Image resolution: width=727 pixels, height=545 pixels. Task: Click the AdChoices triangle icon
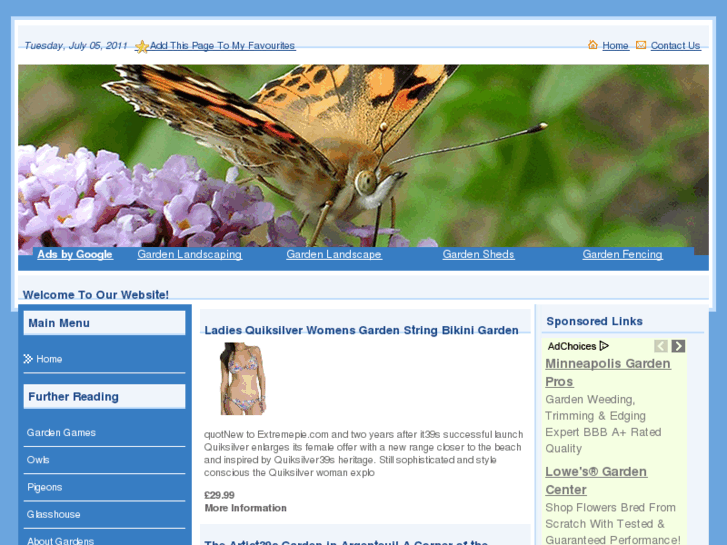[x=604, y=346]
